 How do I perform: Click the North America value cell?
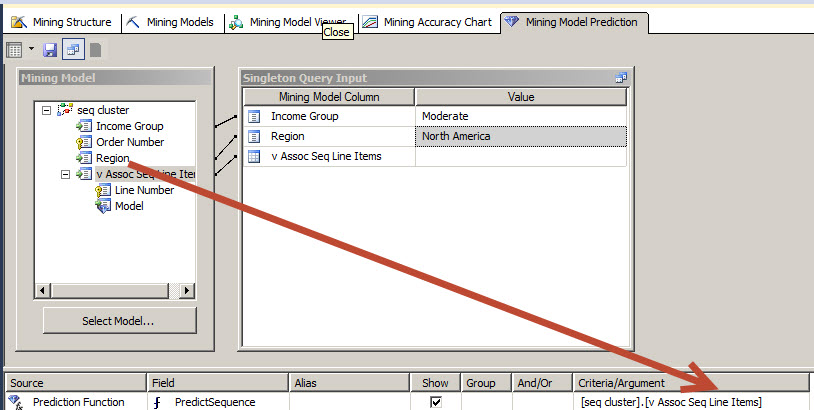tap(521, 136)
